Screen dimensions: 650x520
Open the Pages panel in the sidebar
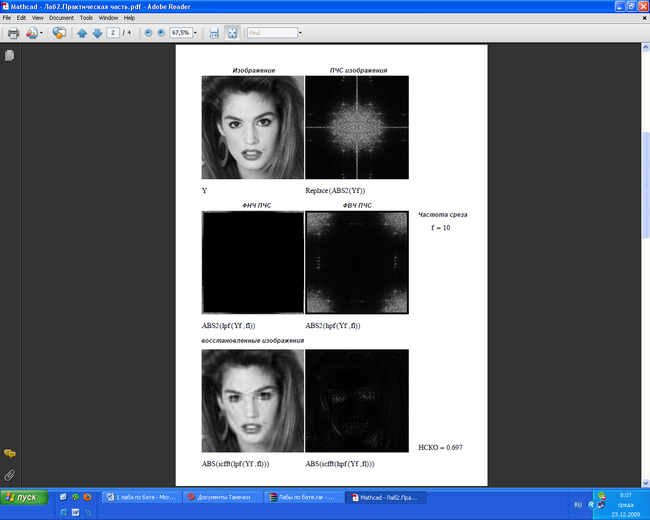click(x=9, y=56)
